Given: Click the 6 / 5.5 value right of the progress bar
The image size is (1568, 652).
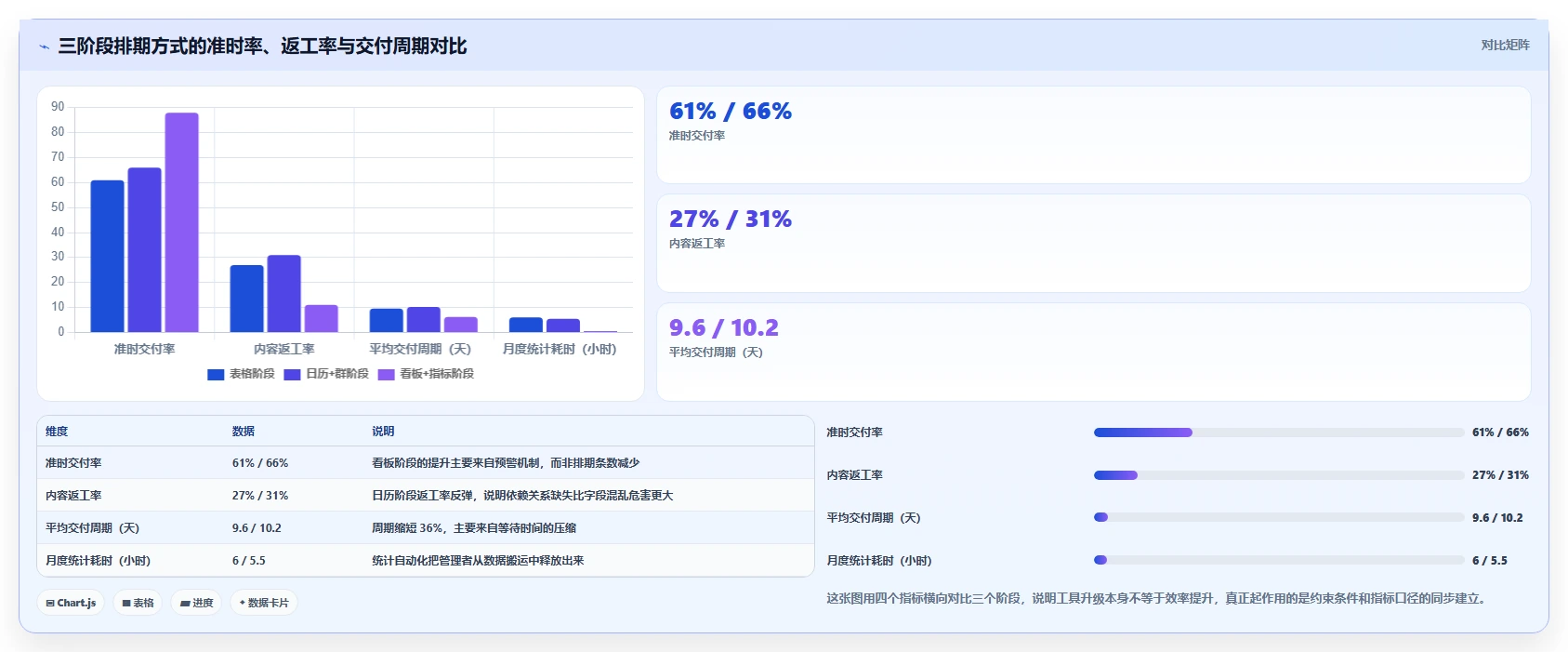Looking at the screenshot, I should pyautogui.click(x=1490, y=561).
